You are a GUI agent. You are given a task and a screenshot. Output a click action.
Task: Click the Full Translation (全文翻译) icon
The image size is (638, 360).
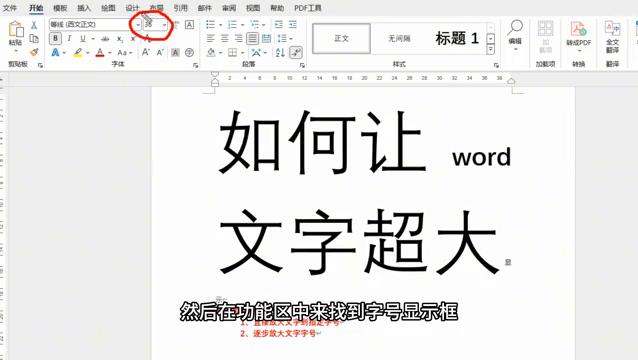point(612,28)
